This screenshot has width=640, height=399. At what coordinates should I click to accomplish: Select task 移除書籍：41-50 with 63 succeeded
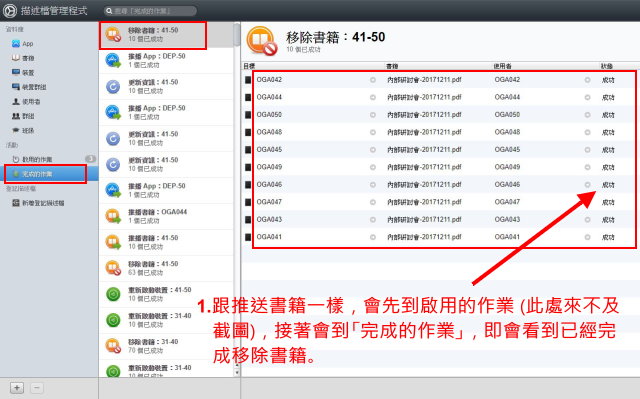167,268
